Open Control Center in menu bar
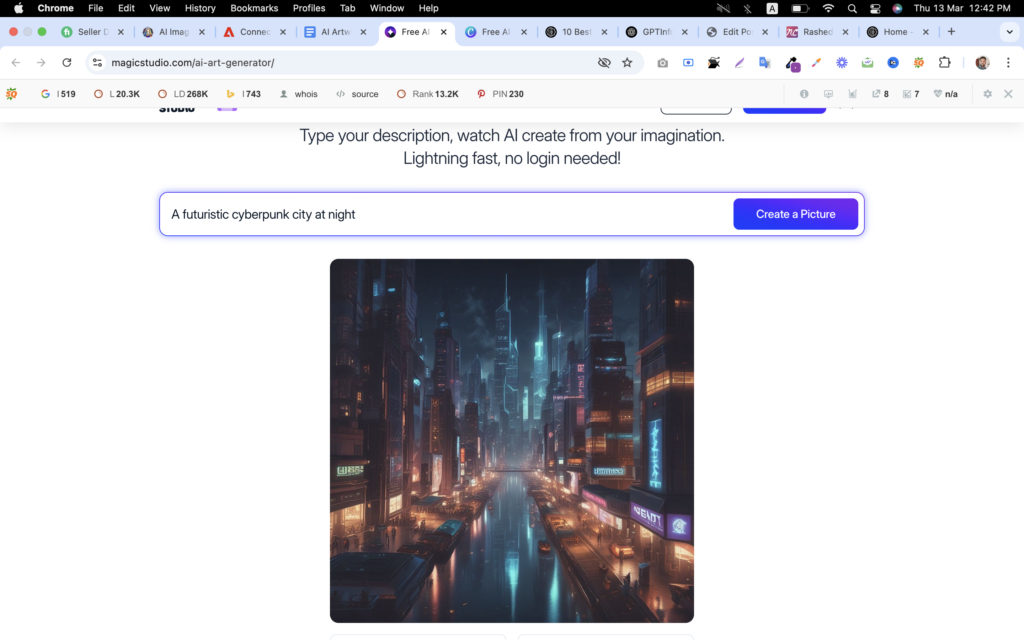Viewport: 1024px width, 640px height. [x=875, y=8]
